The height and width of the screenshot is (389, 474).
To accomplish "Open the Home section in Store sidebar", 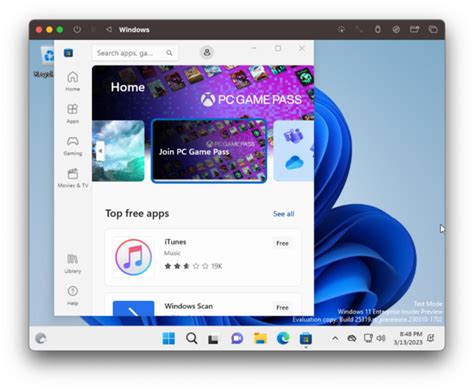I will coord(73,81).
